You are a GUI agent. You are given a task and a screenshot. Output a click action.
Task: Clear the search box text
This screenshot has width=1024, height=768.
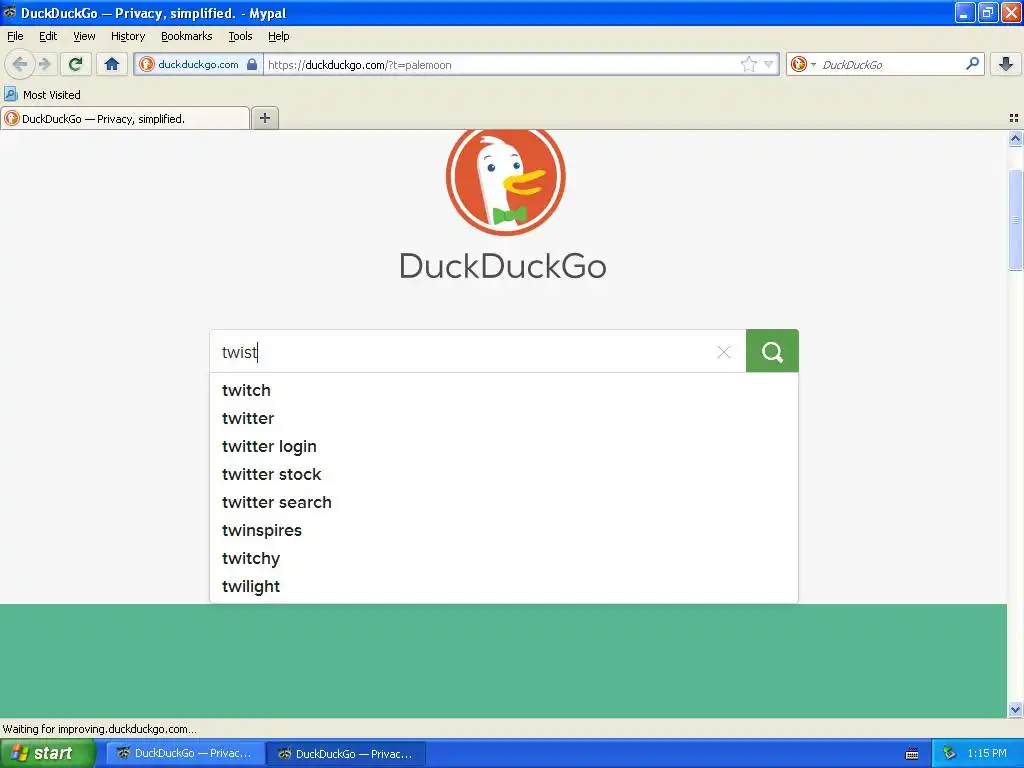[724, 352]
